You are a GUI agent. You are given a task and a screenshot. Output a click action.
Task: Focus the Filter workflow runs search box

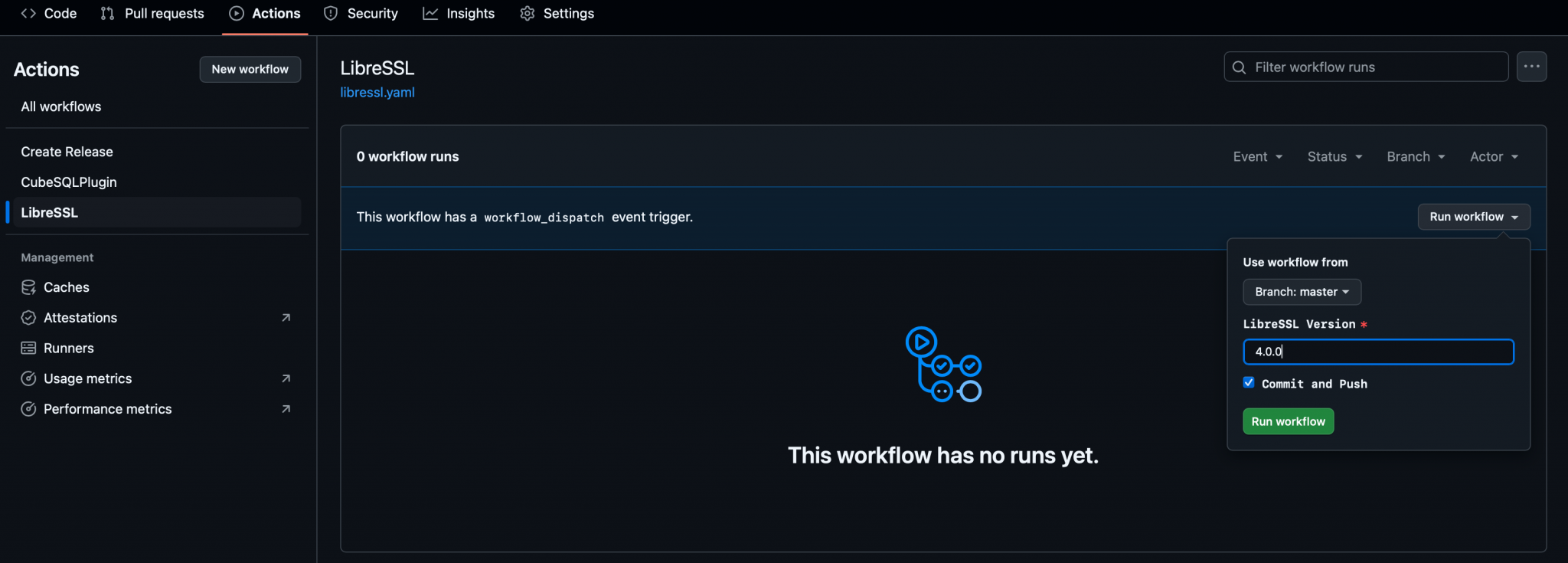(x=1366, y=67)
